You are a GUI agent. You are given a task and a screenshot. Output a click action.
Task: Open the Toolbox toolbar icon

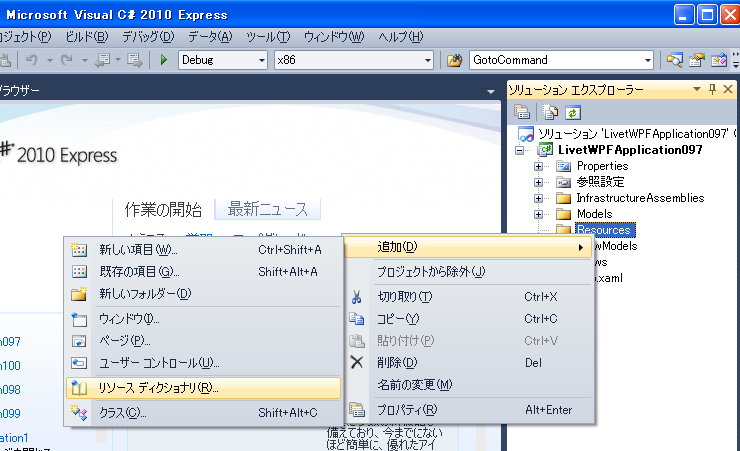pyautogui.click(x=719, y=60)
